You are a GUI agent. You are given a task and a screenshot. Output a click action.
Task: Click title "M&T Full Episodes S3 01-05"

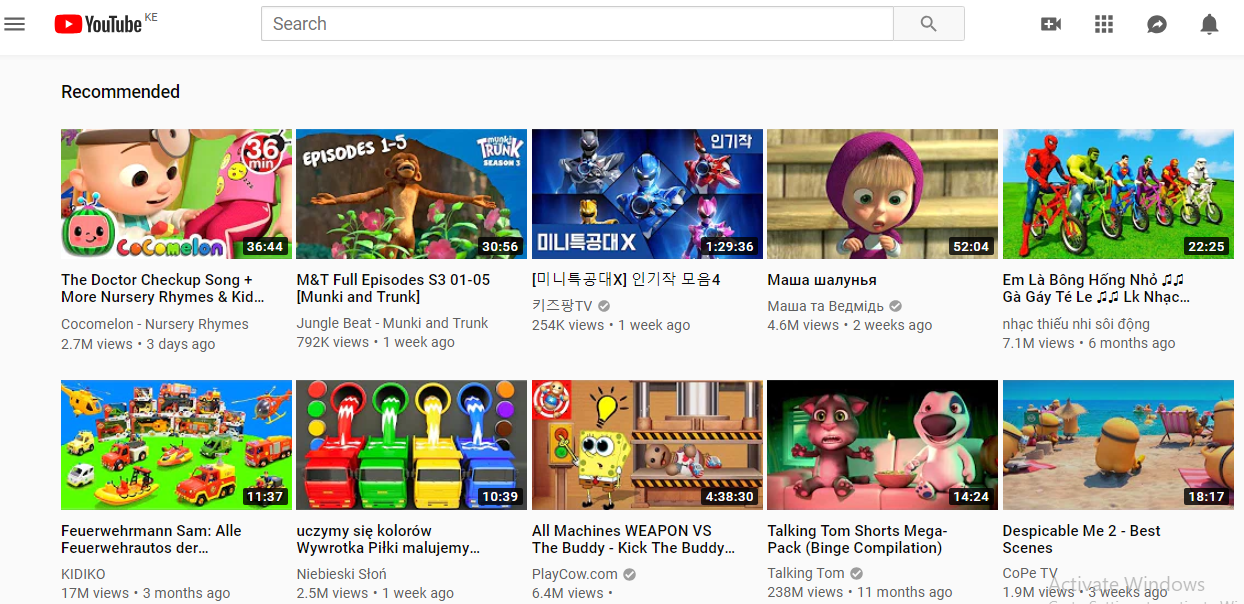click(x=393, y=288)
